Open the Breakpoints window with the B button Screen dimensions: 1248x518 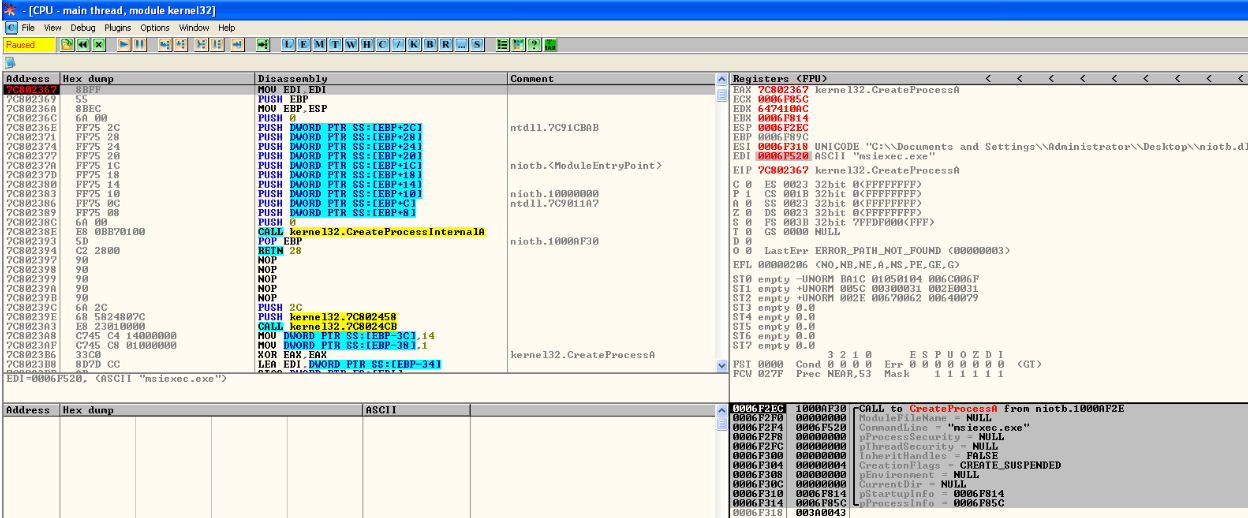tap(429, 45)
